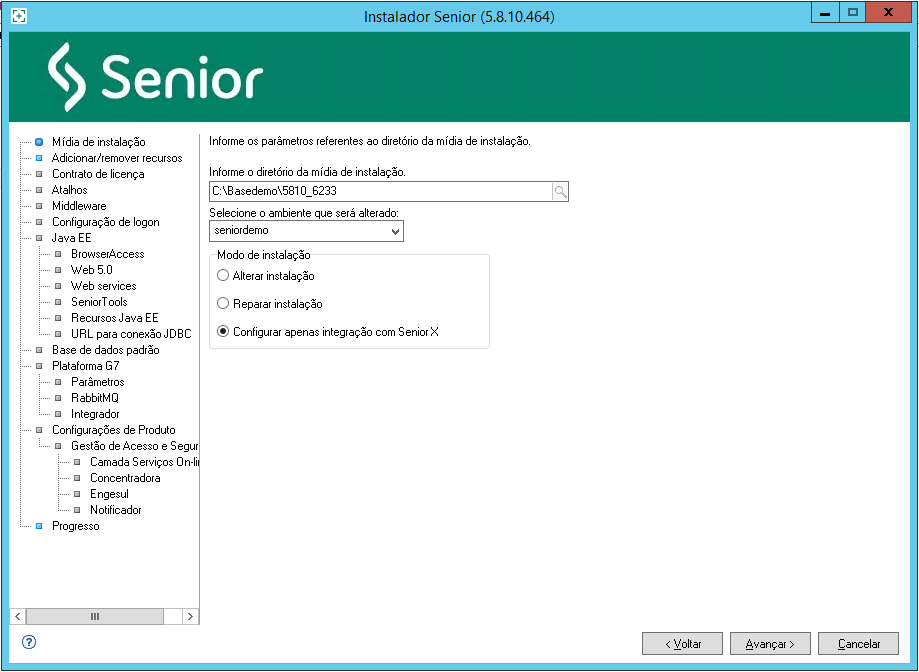
Task: Click the bullet icon beside Java EE
Action: (39, 238)
